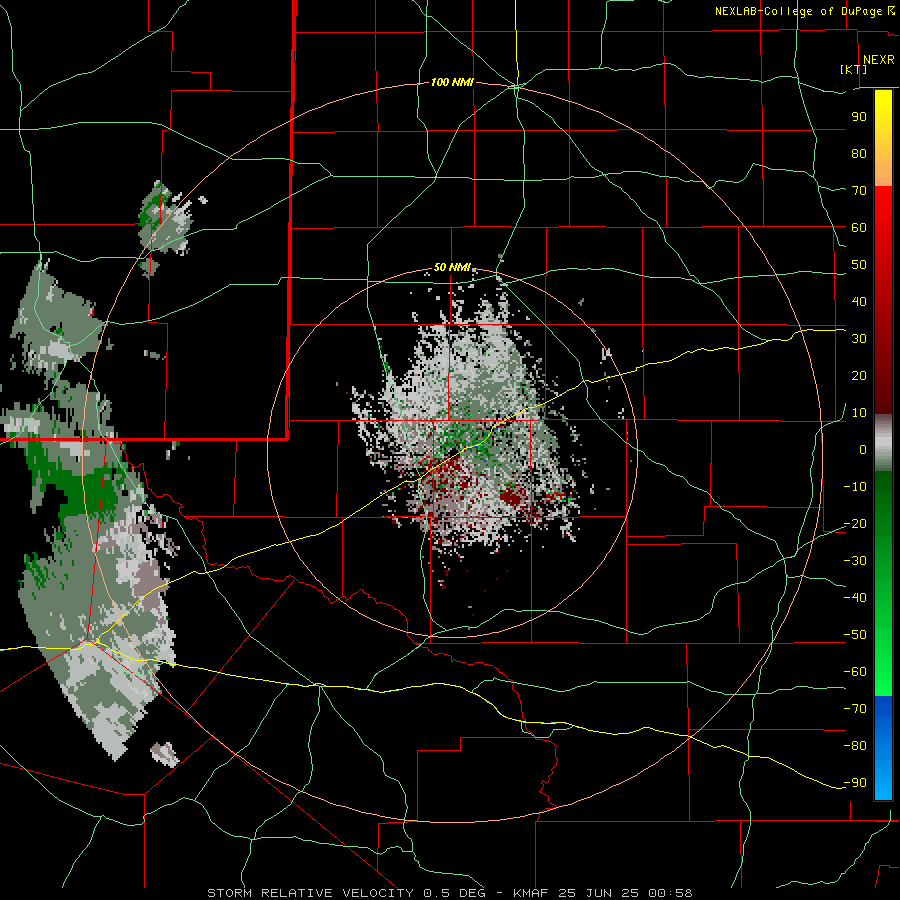Click the 70 value on the velocity scale
Viewport: 900px width, 900px height.
(859, 191)
